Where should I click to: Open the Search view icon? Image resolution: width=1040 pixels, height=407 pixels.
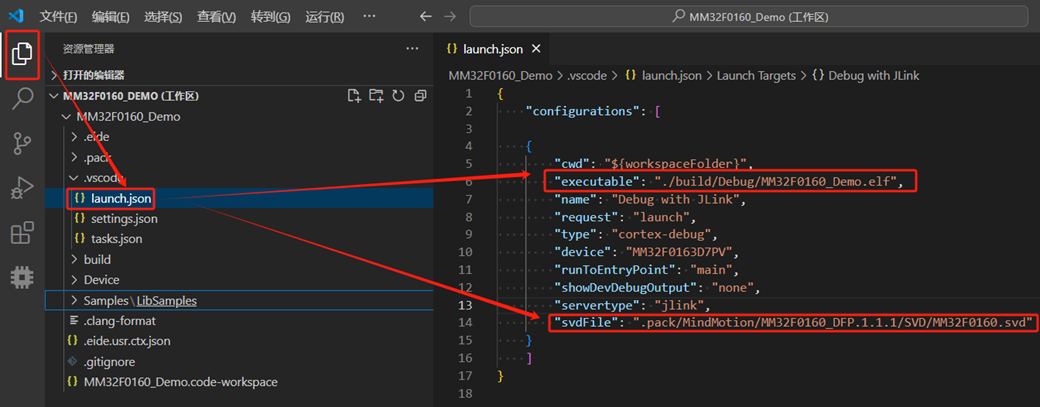[x=21, y=99]
